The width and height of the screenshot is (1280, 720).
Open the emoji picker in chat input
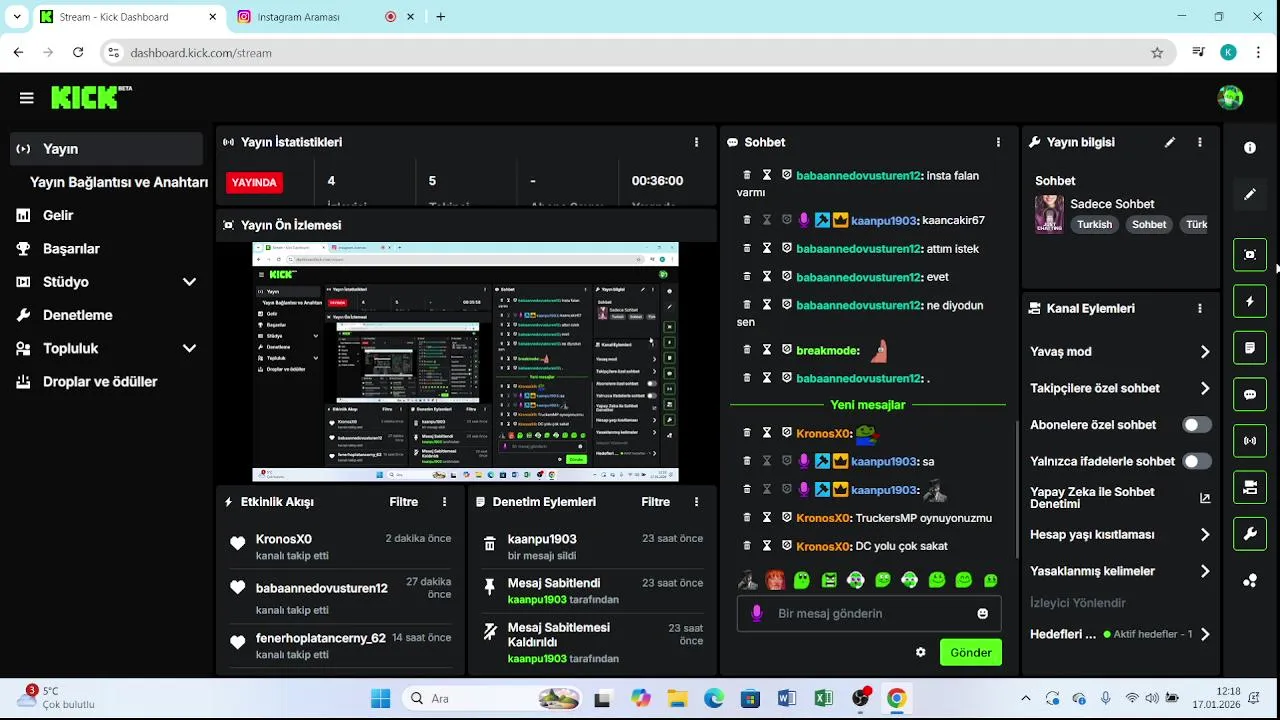pos(983,613)
